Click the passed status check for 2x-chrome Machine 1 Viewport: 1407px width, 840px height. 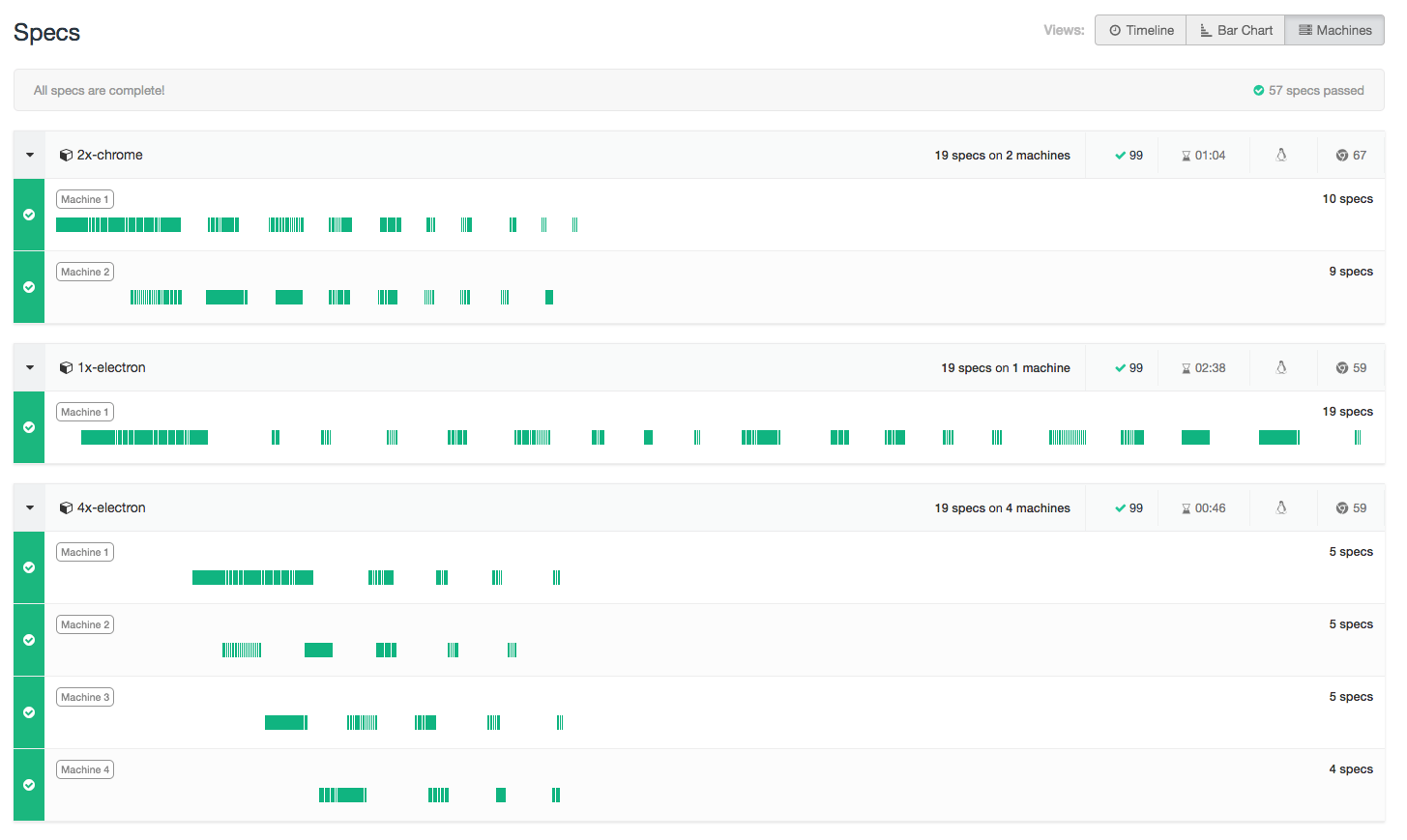(29, 215)
